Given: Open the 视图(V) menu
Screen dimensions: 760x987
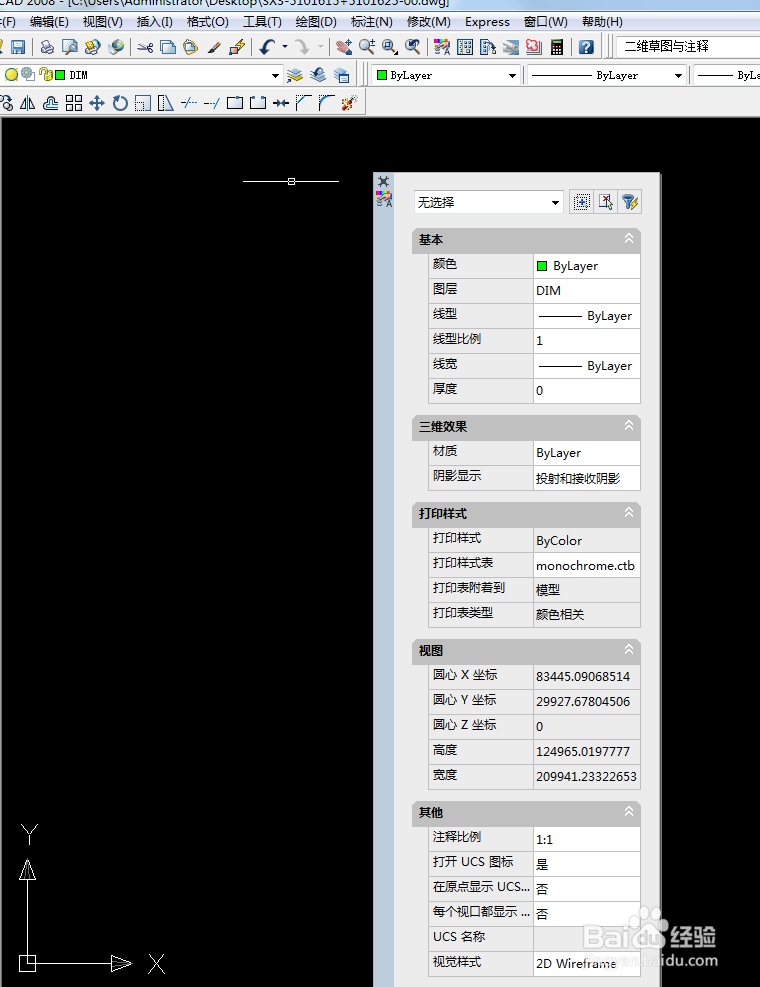Looking at the screenshot, I should coord(103,22).
